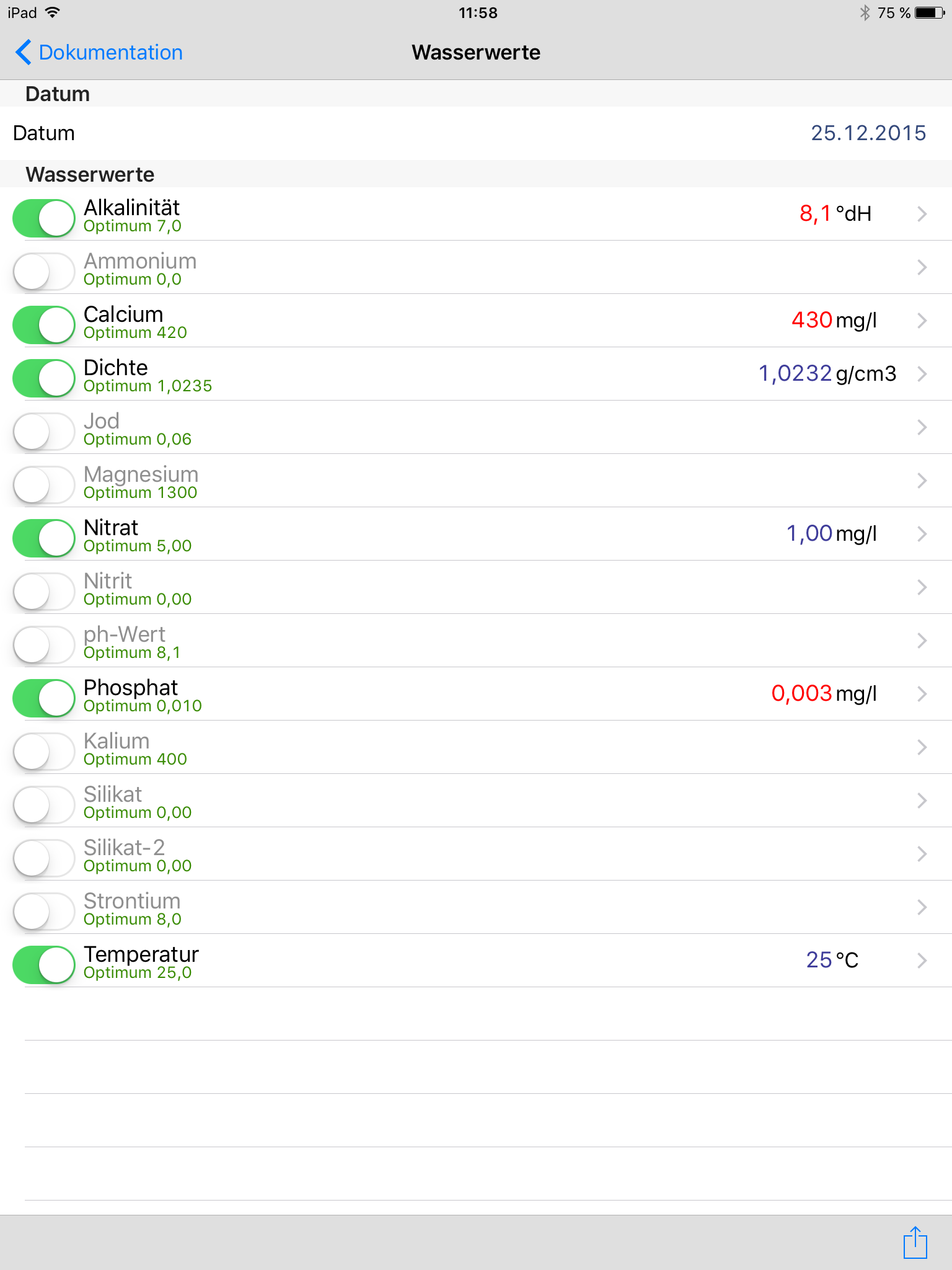Enable the ph-Wert switch
The height and width of the screenshot is (1270, 952).
[44, 645]
